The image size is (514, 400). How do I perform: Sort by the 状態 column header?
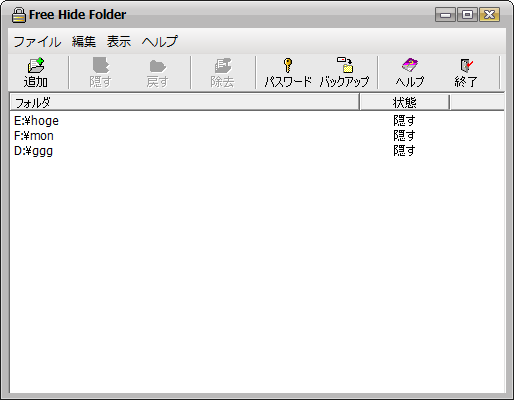pos(405,102)
